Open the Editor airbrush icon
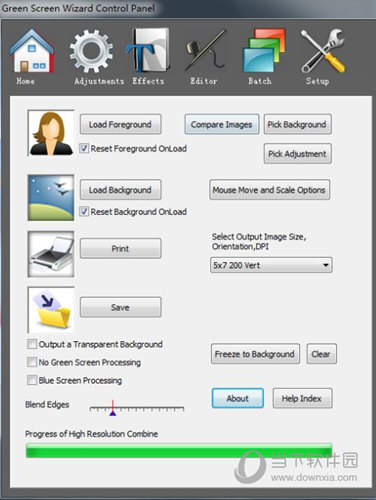376x500 pixels. 205,50
